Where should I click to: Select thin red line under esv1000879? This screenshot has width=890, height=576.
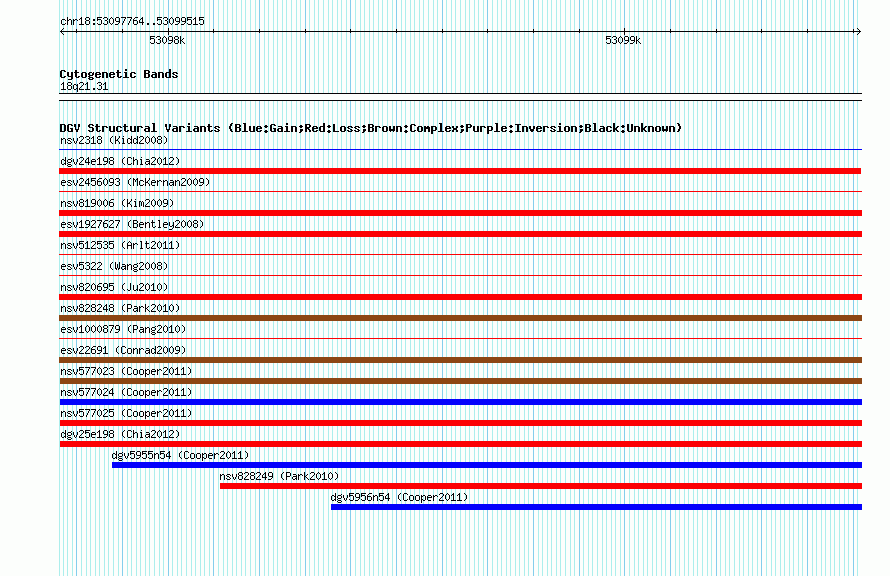click(460, 339)
